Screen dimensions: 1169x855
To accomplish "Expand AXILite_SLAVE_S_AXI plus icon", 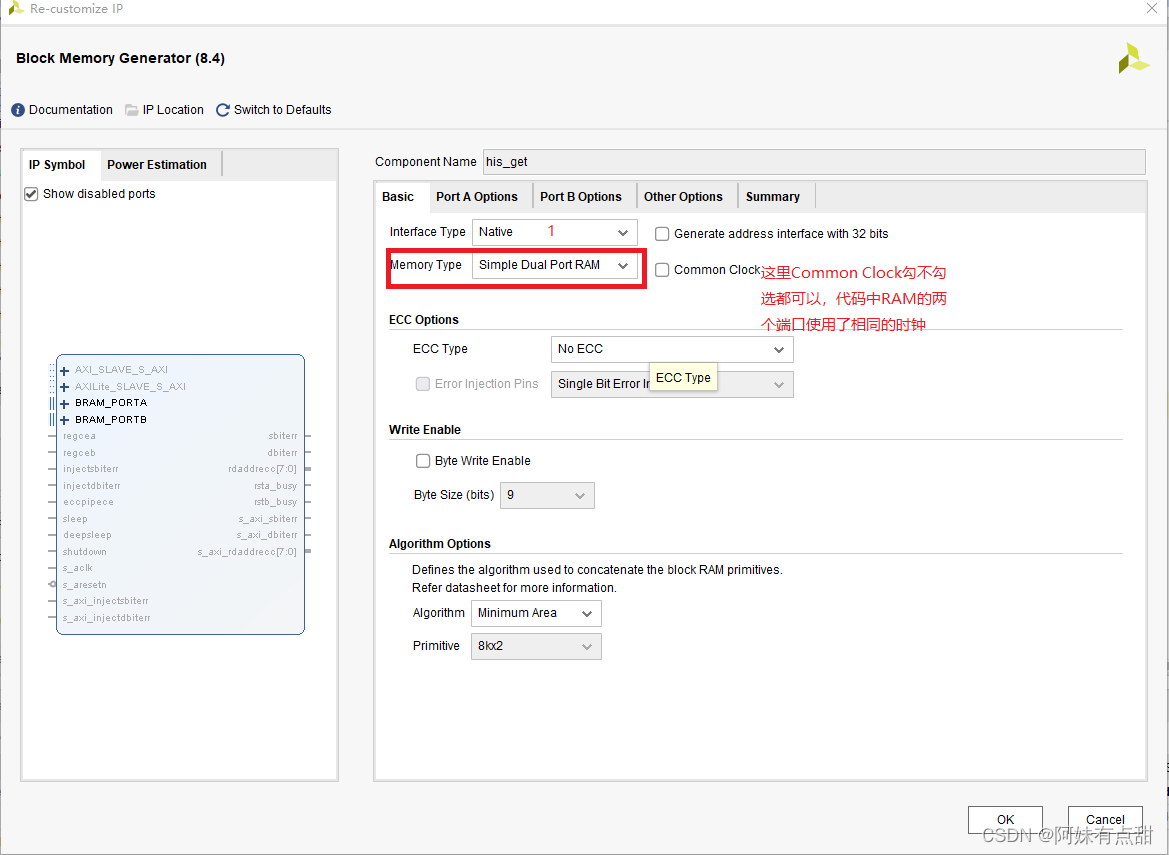I will pyautogui.click(x=65, y=387).
